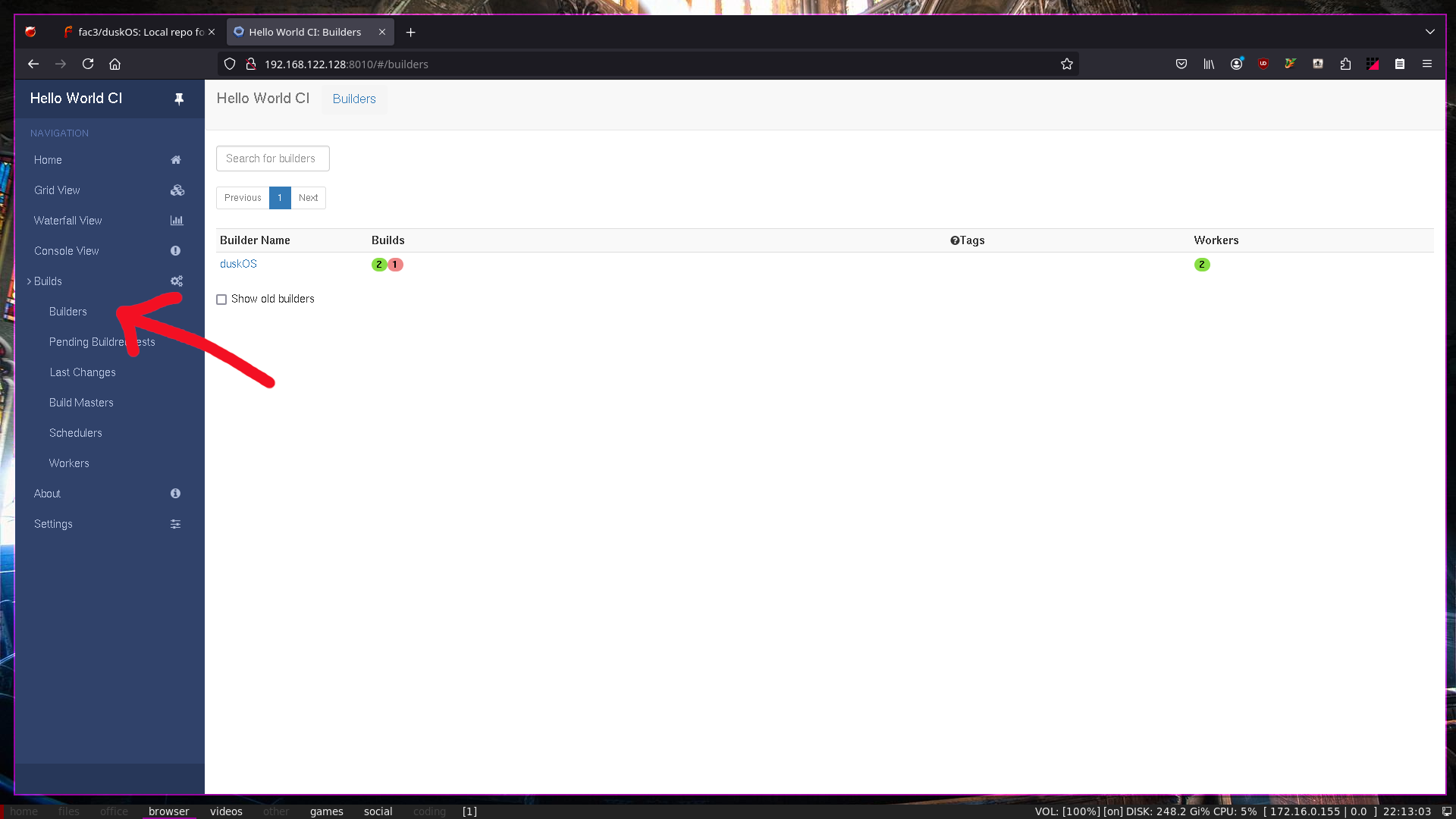Click the Search for builders input field
Viewport: 1456px width, 819px height.
(272, 158)
